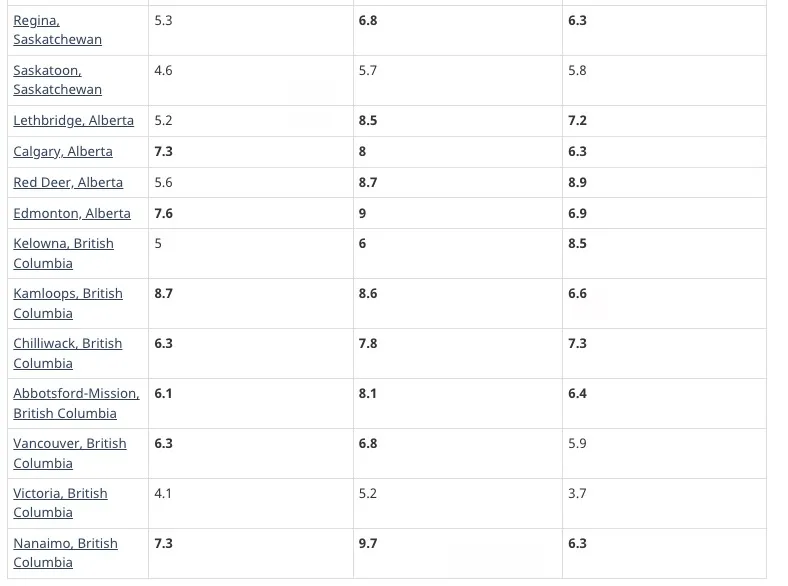Go to the Red Deer, Alberta link
The height and width of the screenshot is (586, 788).
point(68,183)
